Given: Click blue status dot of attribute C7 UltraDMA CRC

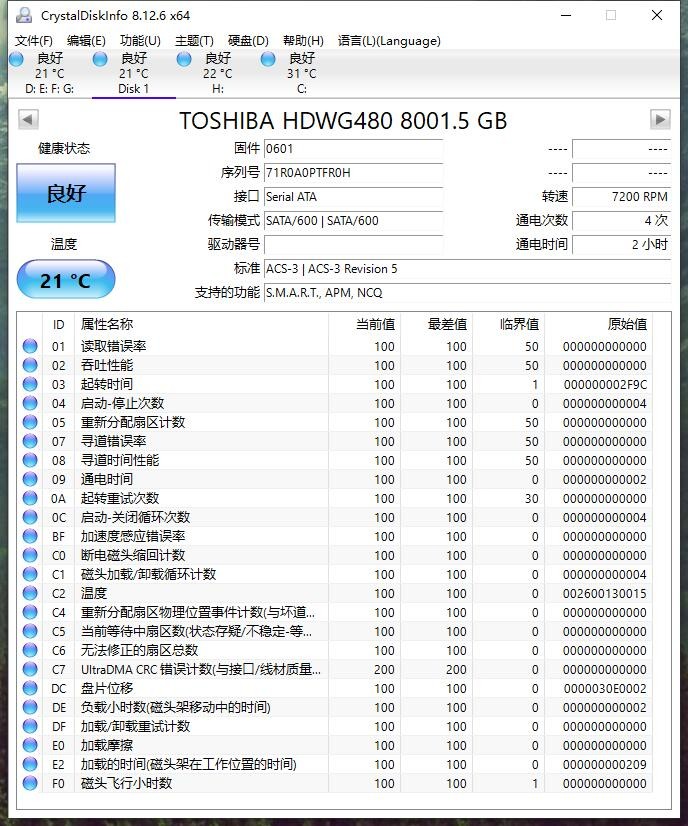Looking at the screenshot, I should pos(30,669).
